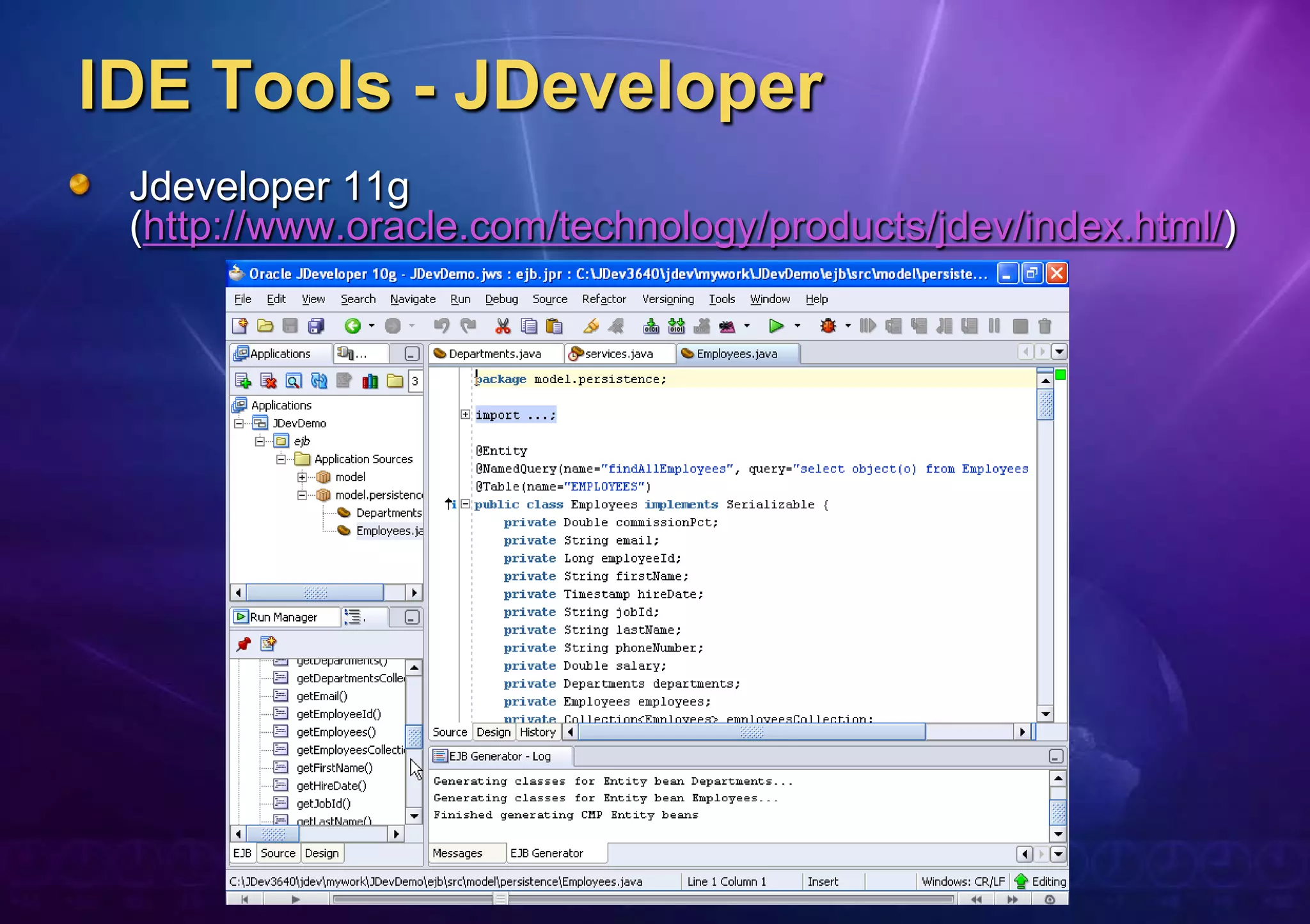The width and height of the screenshot is (1310, 924).
Task: Minimize the Applications navigator panel
Action: pyautogui.click(x=412, y=354)
